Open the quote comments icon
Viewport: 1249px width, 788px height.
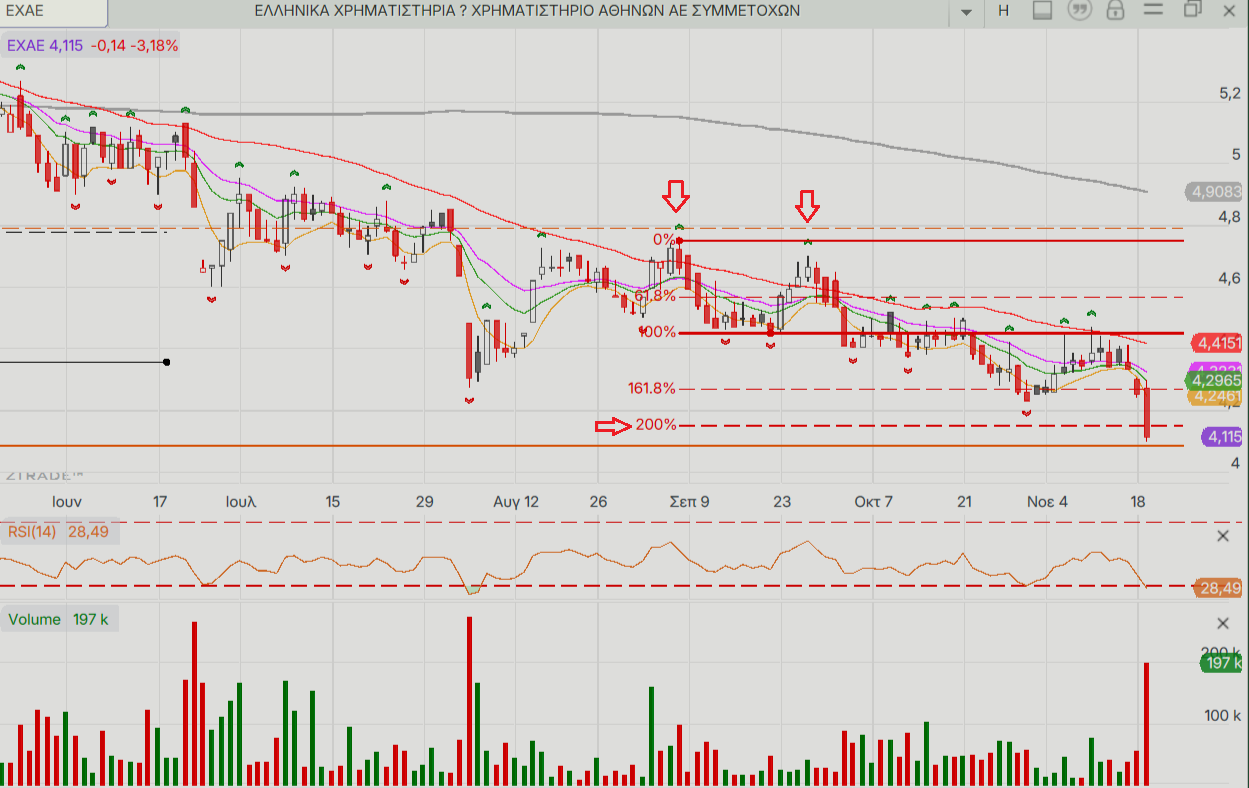(x=1080, y=11)
